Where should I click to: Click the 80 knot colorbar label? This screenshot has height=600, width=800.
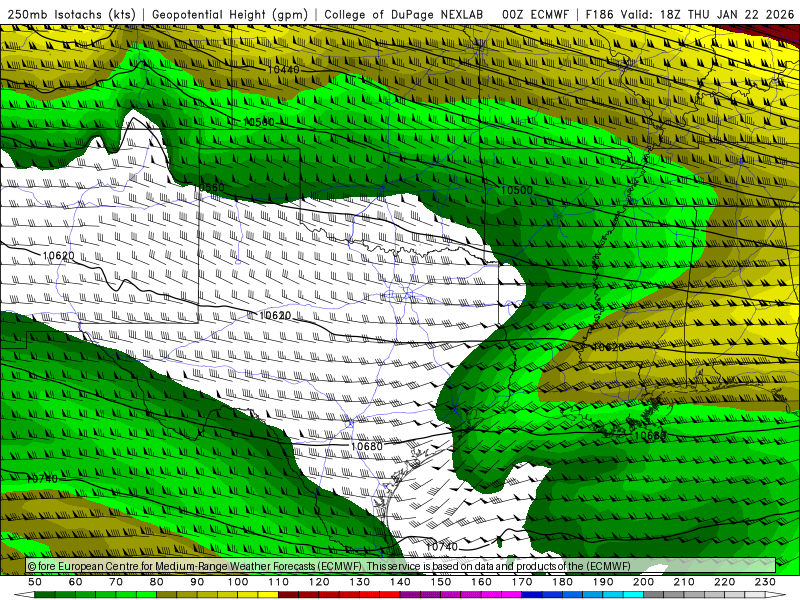[x=157, y=582]
